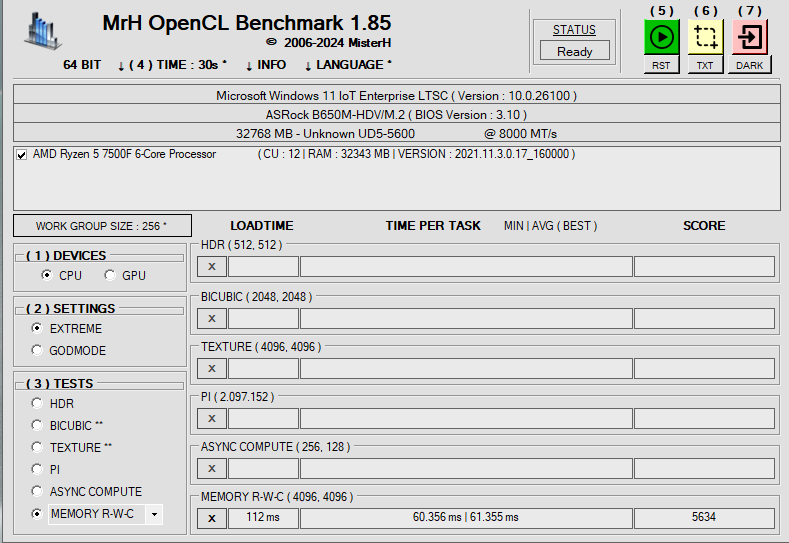Click the 60.356 ms | 61.355 ms result

pyautogui.click(x=466, y=518)
